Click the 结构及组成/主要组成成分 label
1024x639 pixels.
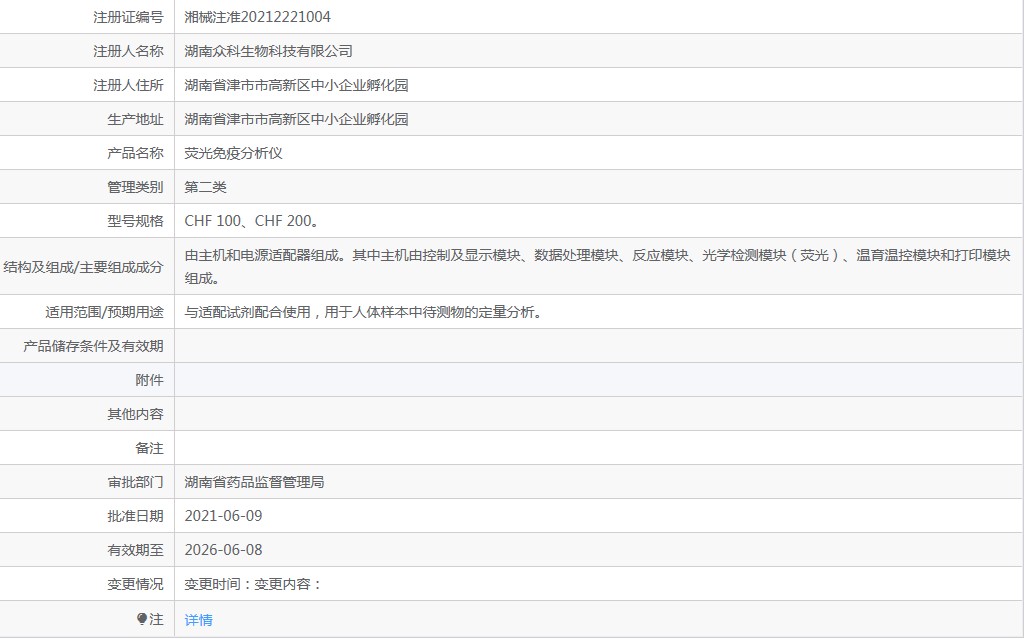[83, 267]
